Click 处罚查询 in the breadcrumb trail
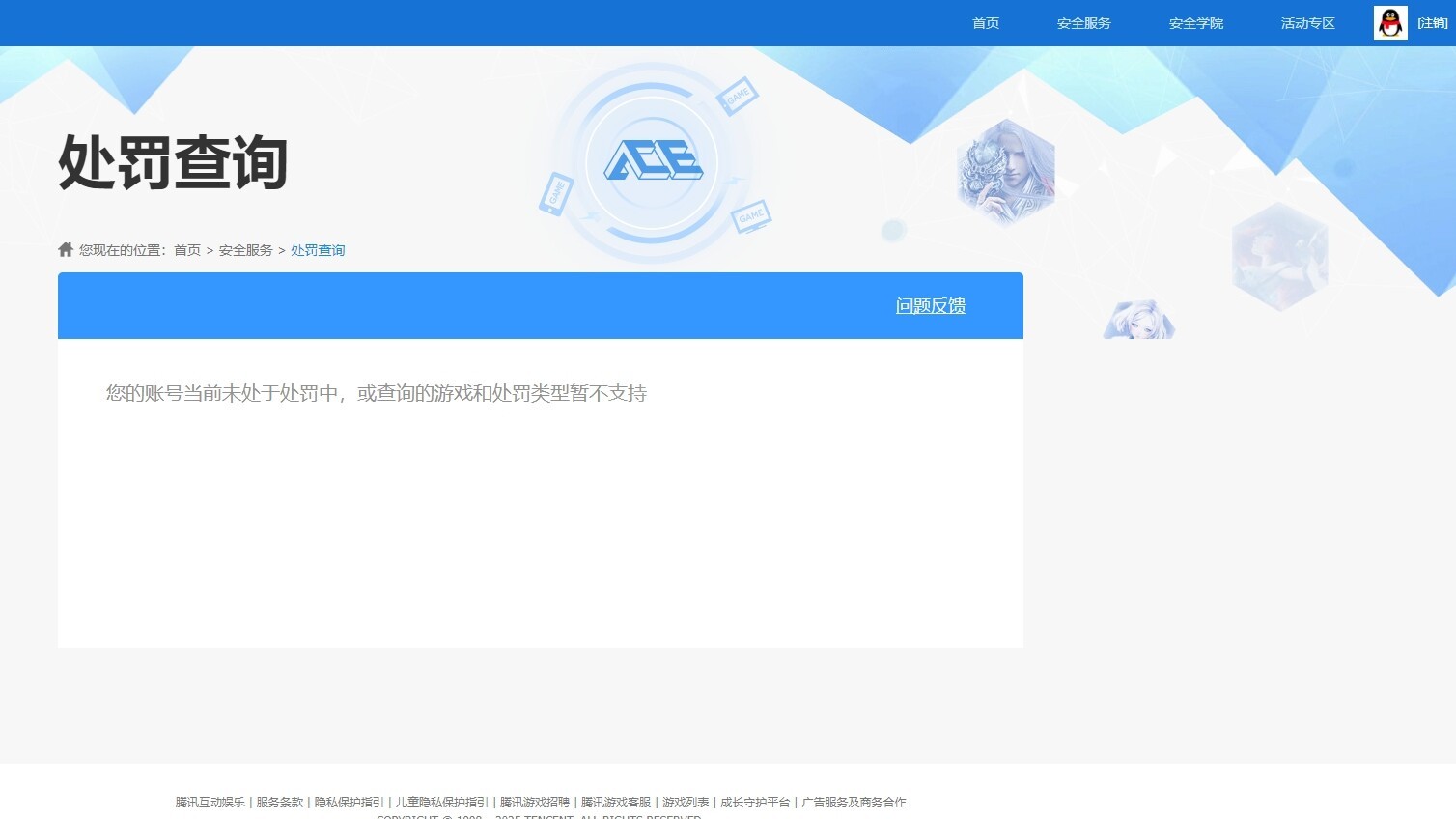1456x819 pixels. point(318,250)
